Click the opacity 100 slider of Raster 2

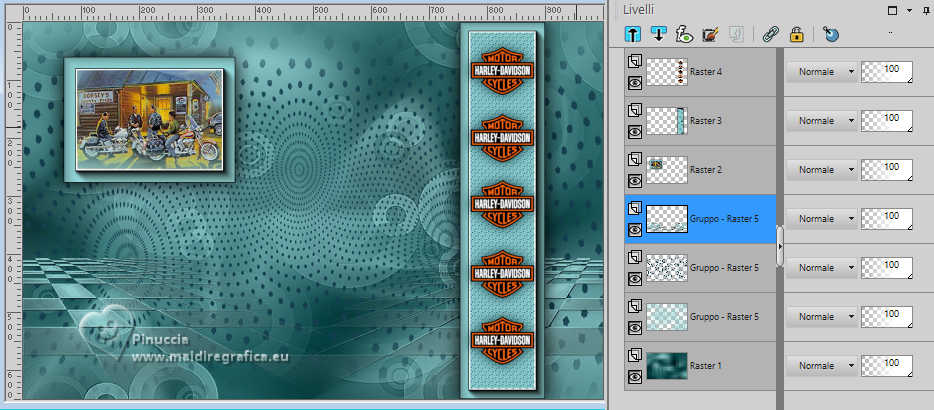pyautogui.click(x=887, y=170)
